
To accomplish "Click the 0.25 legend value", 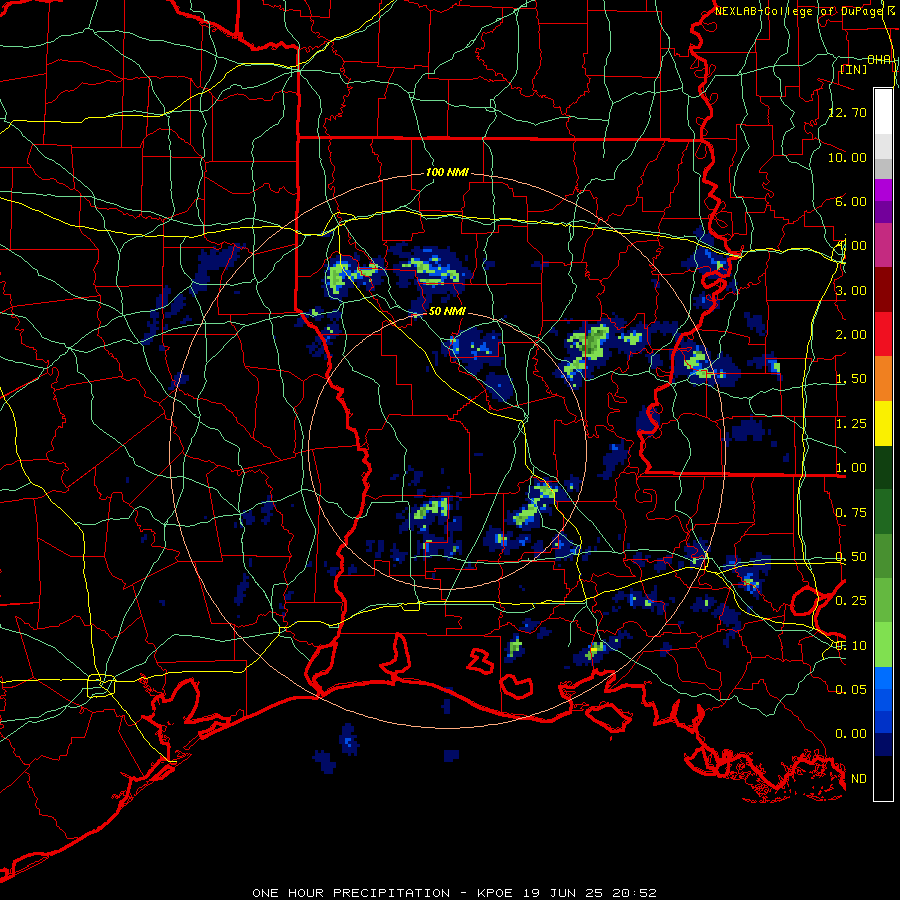I will point(851,601).
